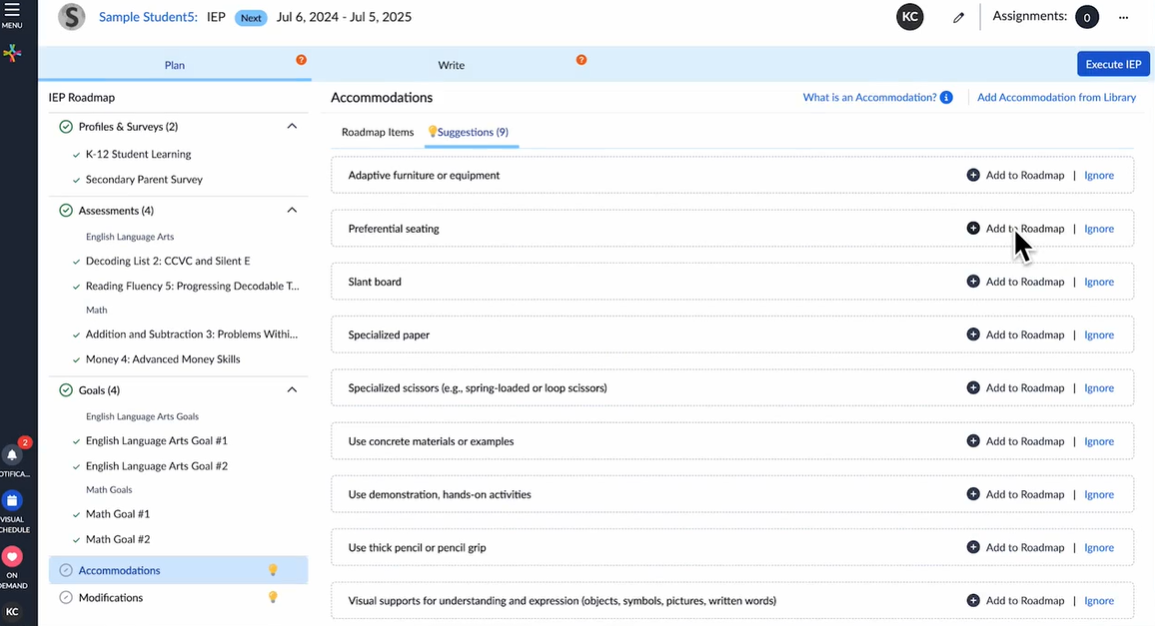This screenshot has height=626, width=1155.
Task: Toggle the Accommodations status circle
Action: pos(66,570)
